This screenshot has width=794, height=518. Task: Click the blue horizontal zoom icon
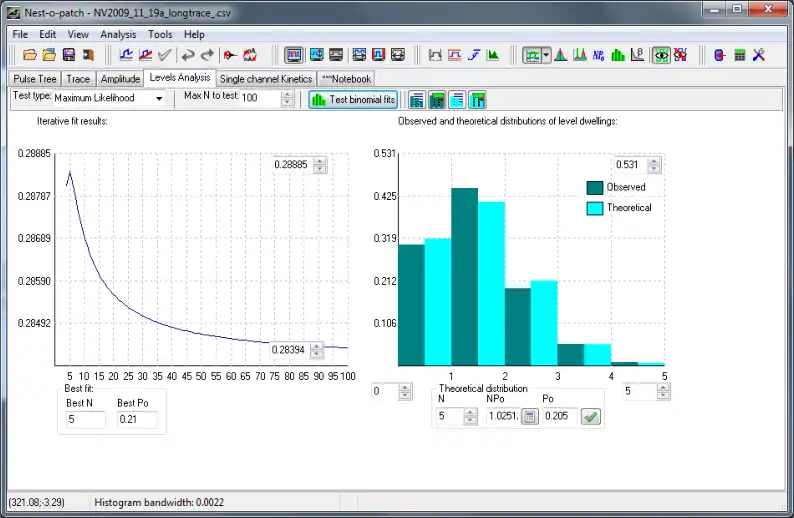click(360, 55)
